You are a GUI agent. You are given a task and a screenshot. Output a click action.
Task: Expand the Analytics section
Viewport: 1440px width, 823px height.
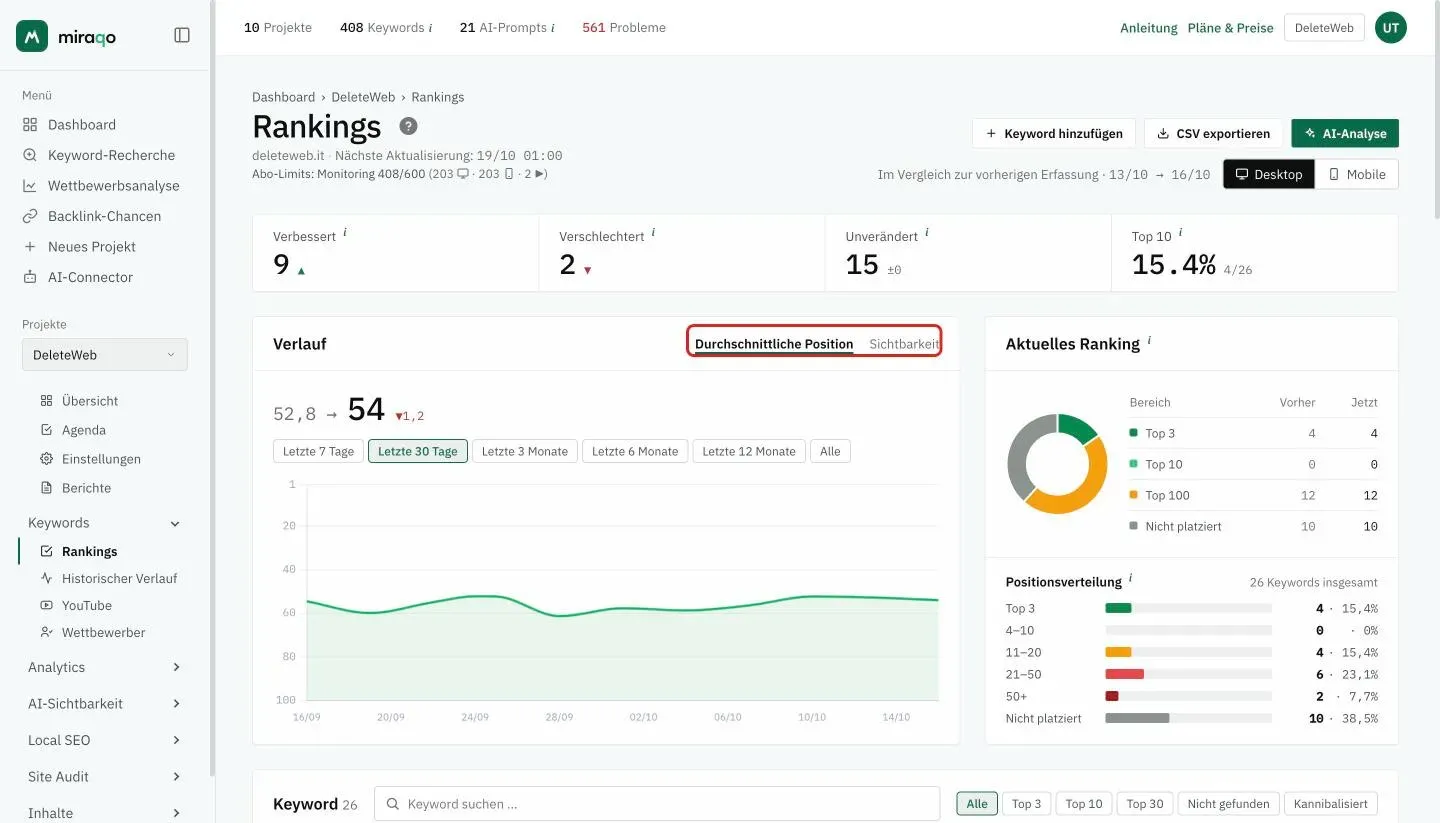coord(176,667)
